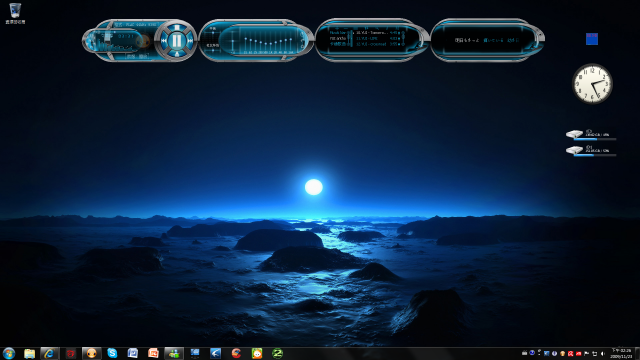Screen dimensions: 640x360
Task: Open the red antivirus tray icon
Action: pyautogui.click(x=571, y=353)
